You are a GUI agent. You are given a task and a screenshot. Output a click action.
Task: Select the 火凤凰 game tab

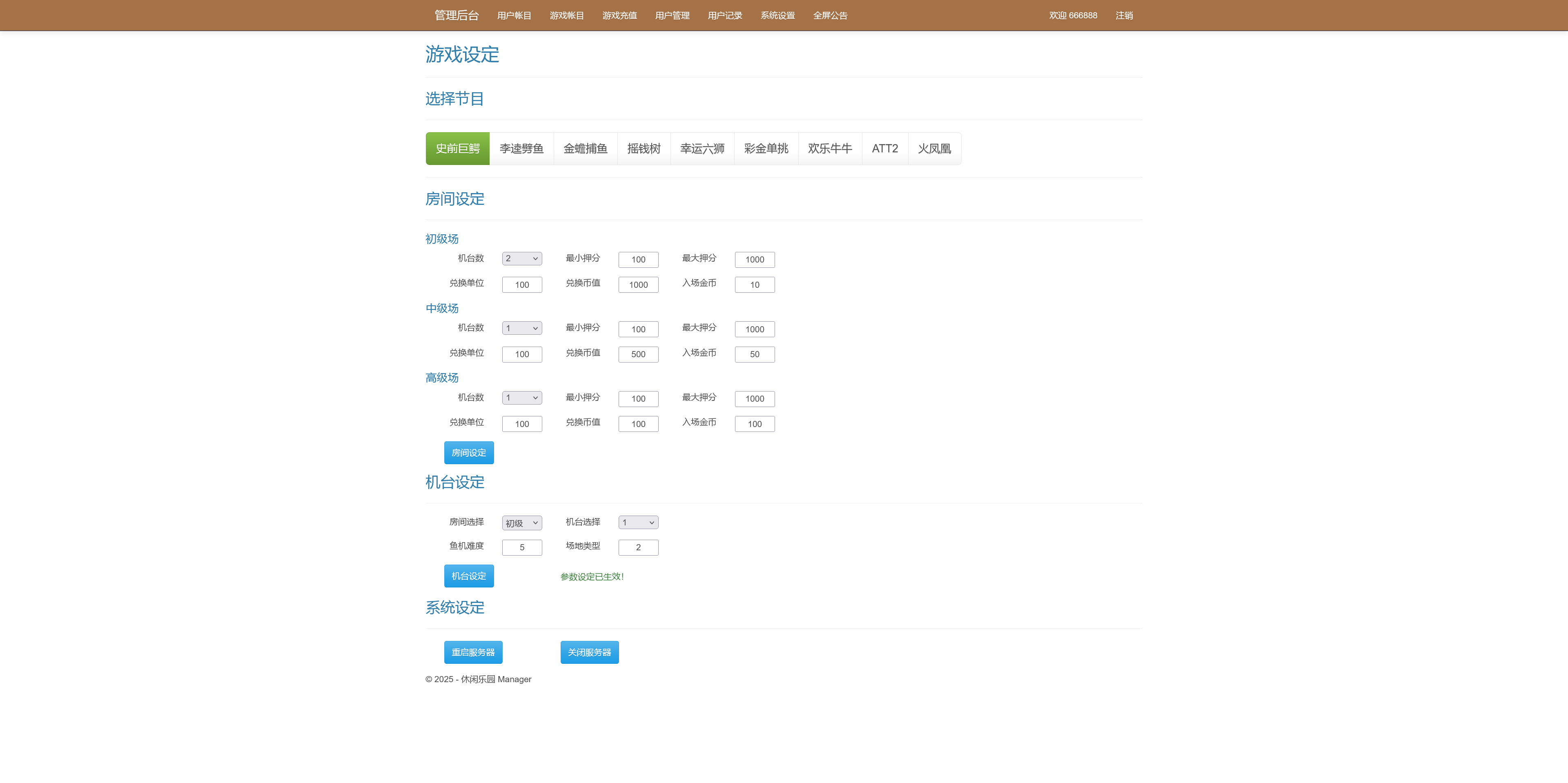pyautogui.click(x=934, y=148)
